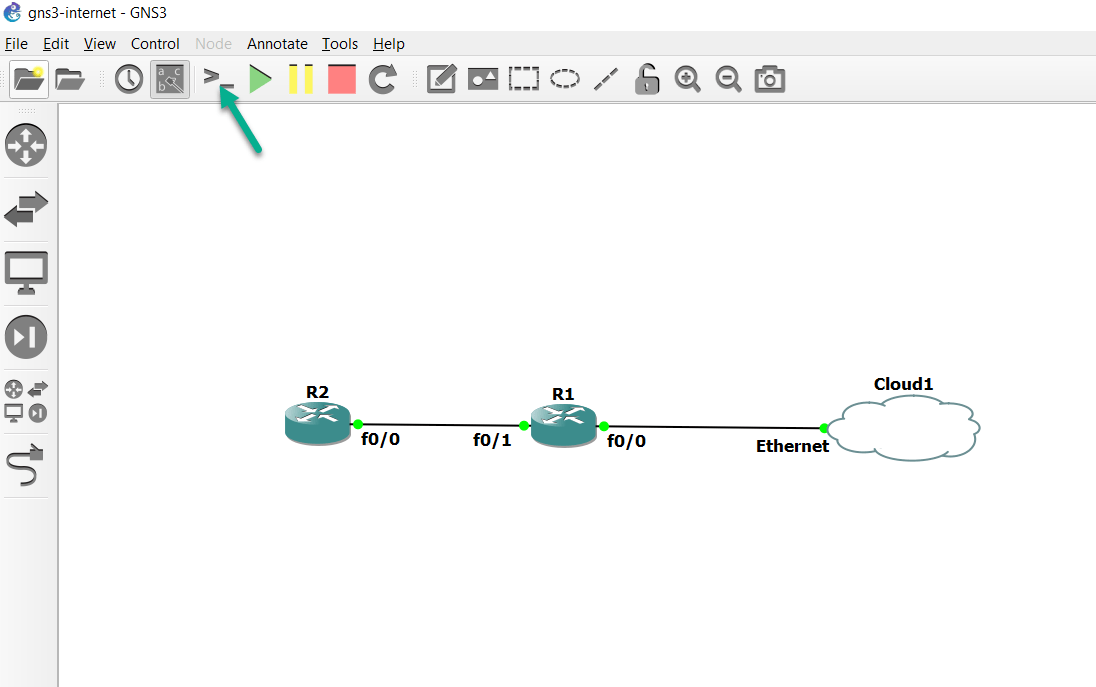Show the Browse all devices panel

coord(26,394)
